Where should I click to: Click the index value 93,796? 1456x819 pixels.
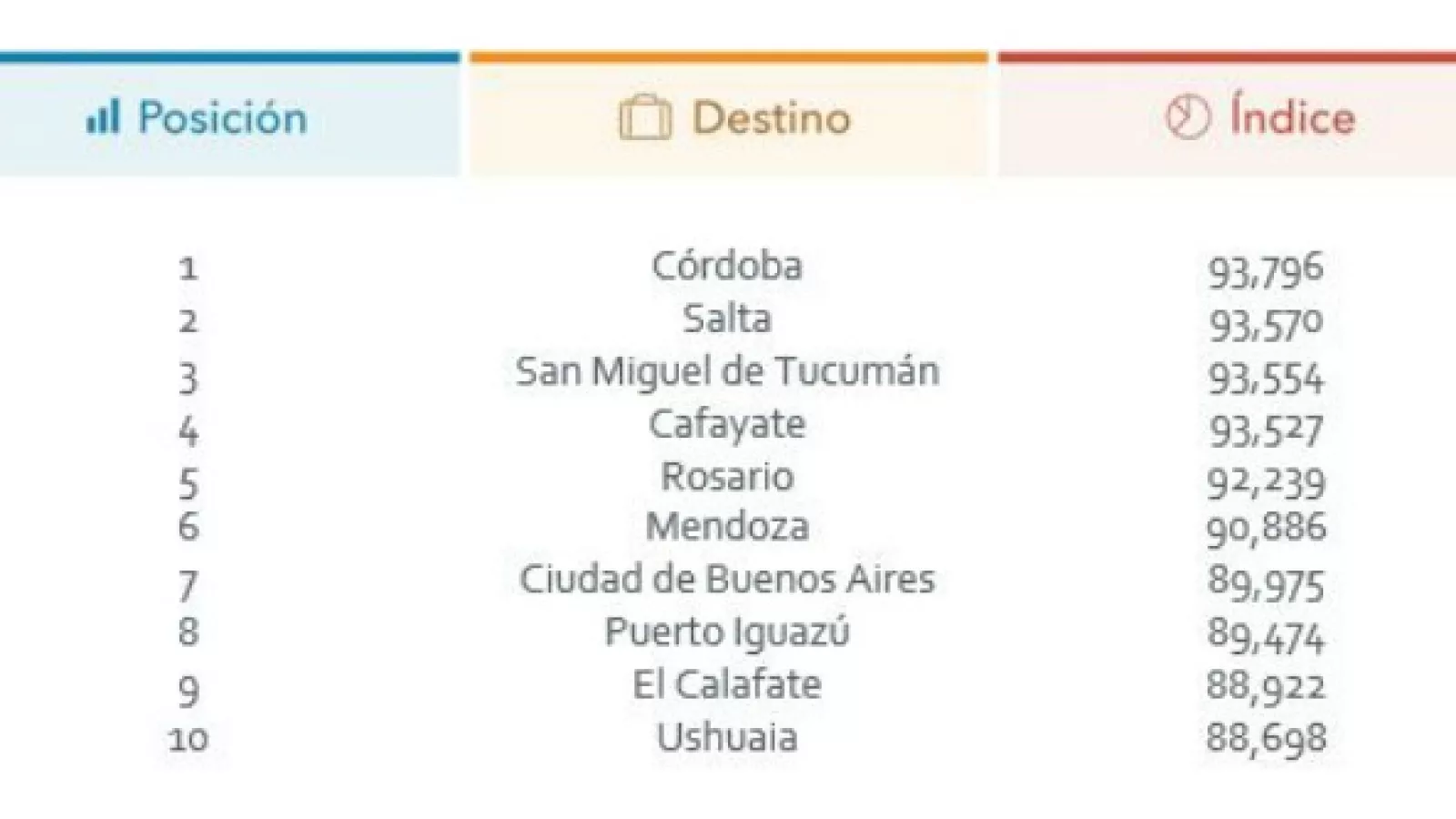pyautogui.click(x=1265, y=270)
